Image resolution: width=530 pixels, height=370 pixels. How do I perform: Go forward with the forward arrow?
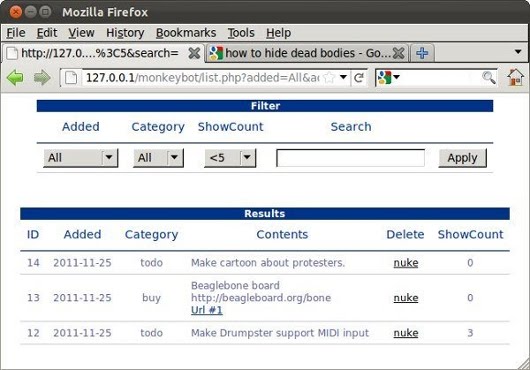[x=42, y=78]
